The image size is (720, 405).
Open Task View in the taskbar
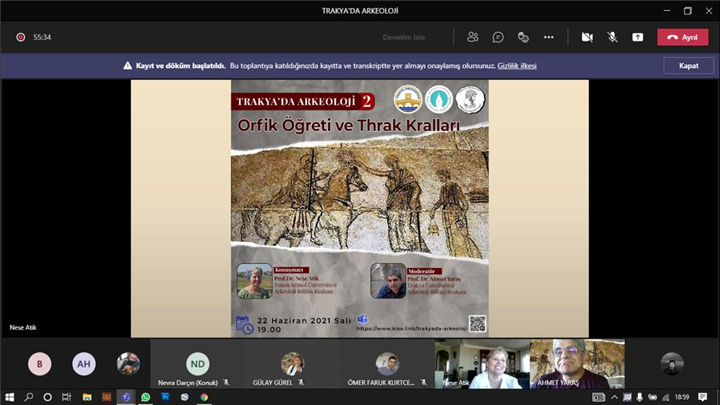click(x=67, y=397)
